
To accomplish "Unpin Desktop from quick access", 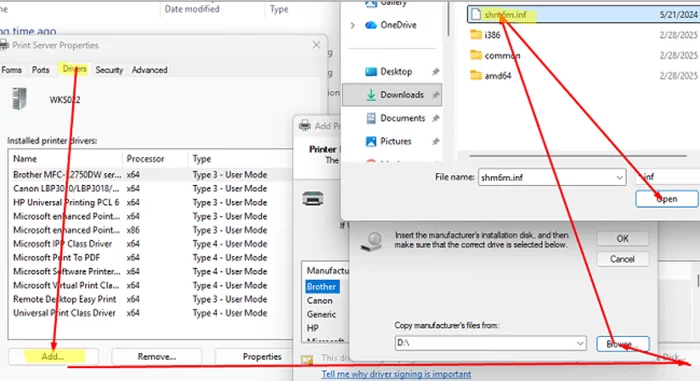I will pyautogui.click(x=435, y=71).
